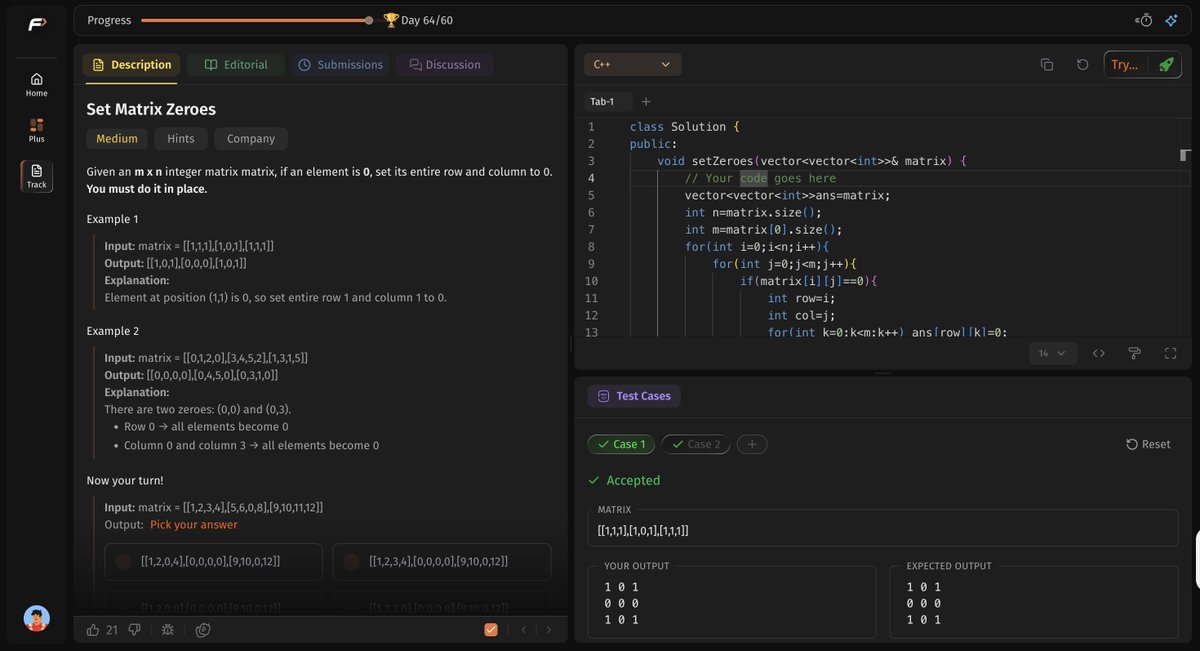
Task: Click the 'Pick your answer' text
Action: pyautogui.click(x=194, y=524)
